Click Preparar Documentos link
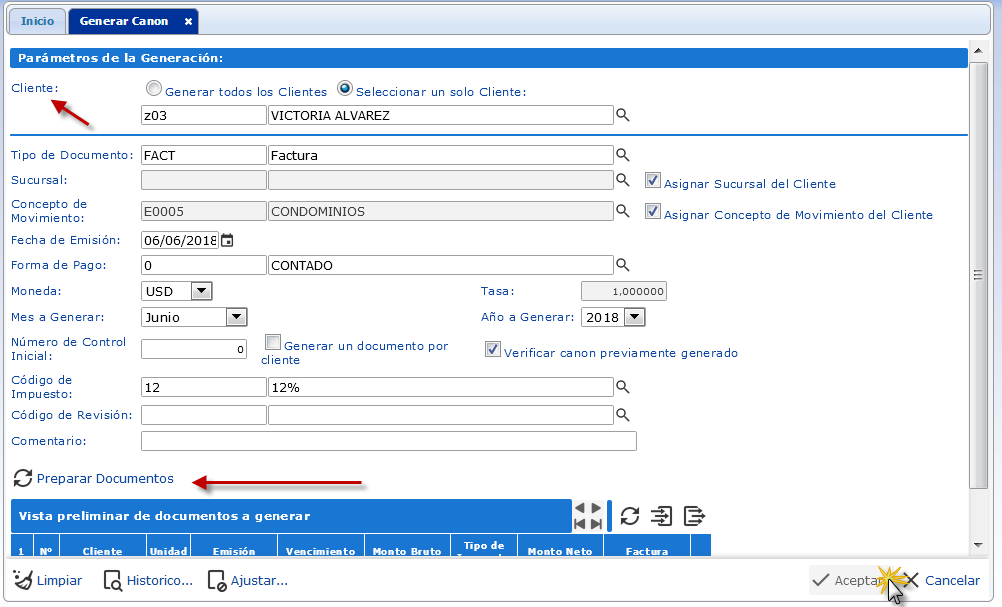This screenshot has height=607, width=1002. click(x=105, y=479)
